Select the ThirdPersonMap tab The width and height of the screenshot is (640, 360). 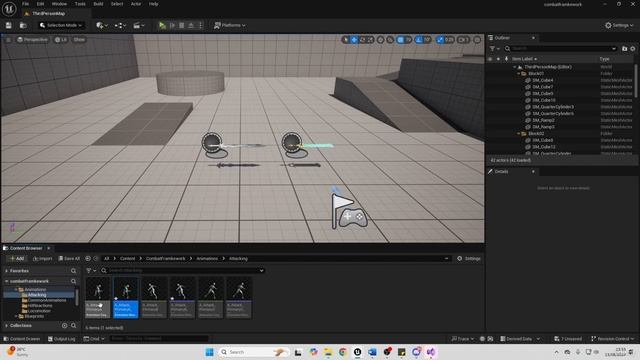click(x=48, y=13)
